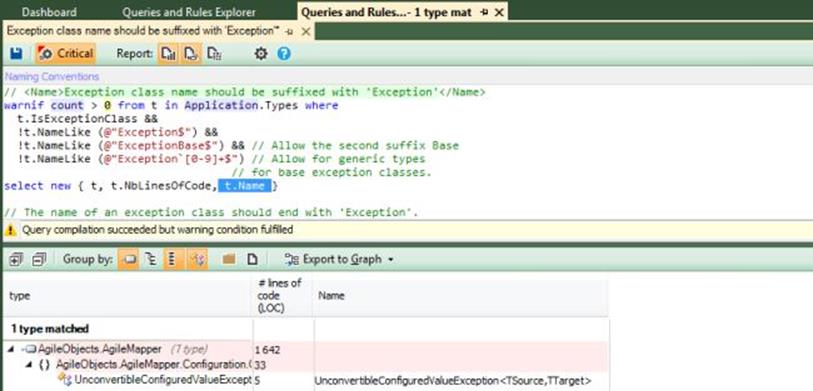Select the Exception class name rule tab

[144, 31]
